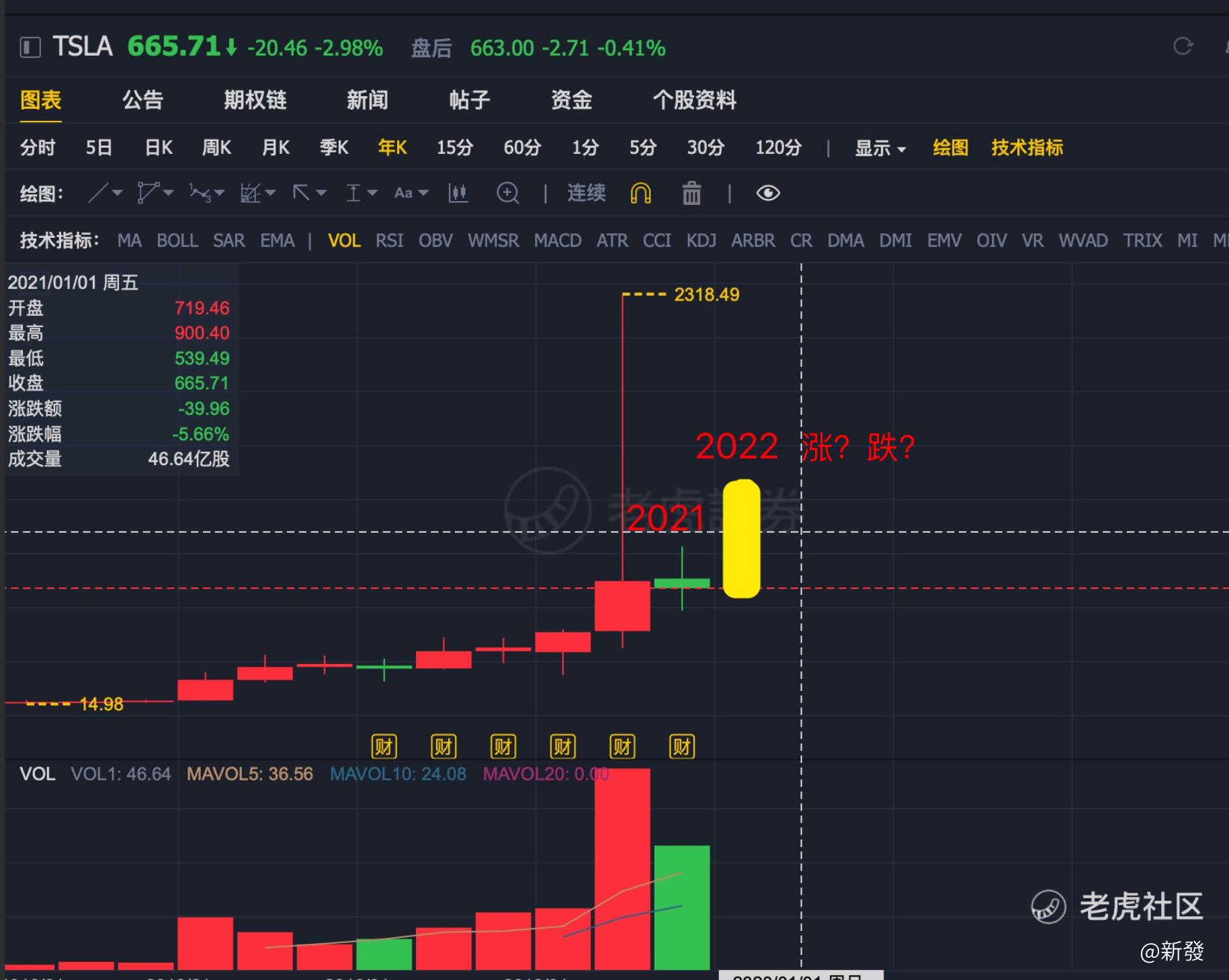Screen dimensions: 1229x980
Task: Open the 显示 display dropdown
Action: tap(880, 148)
